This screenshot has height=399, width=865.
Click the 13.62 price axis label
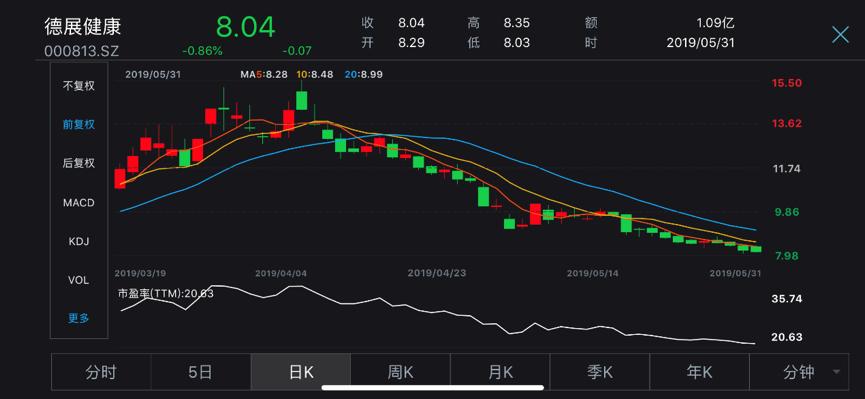point(787,123)
